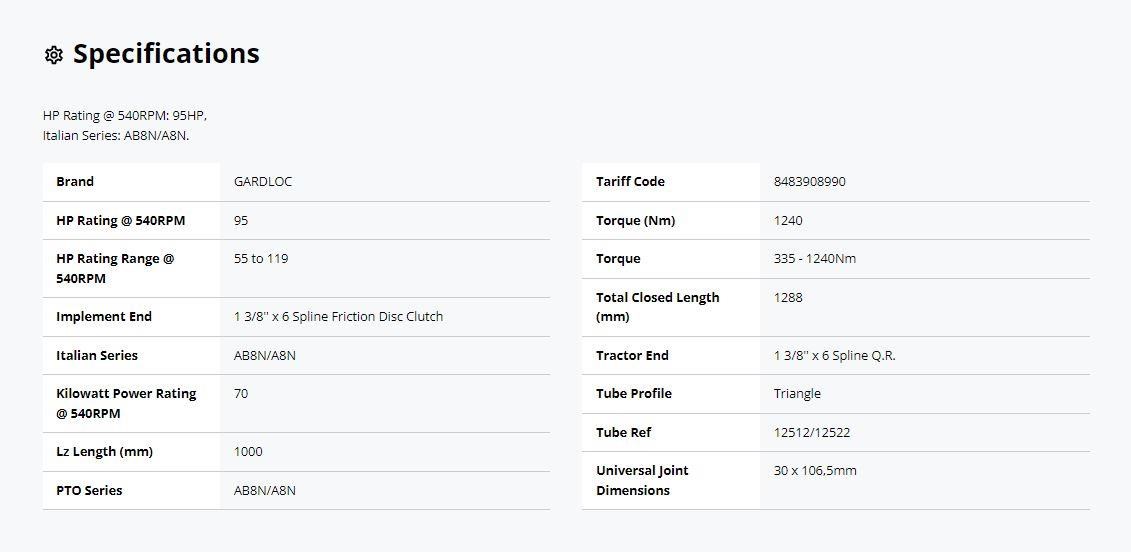Click the gear icon beside Specifications

click(x=53, y=55)
